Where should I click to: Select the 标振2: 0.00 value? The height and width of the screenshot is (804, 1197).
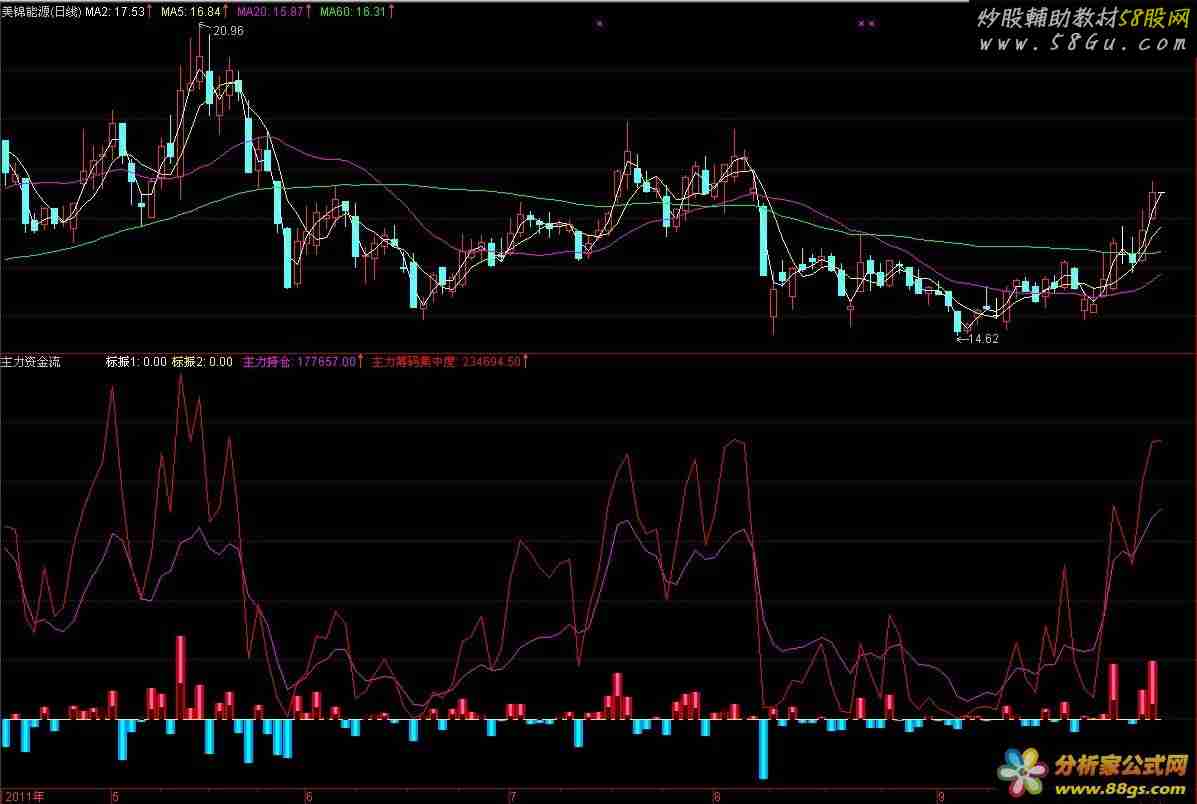[202, 362]
